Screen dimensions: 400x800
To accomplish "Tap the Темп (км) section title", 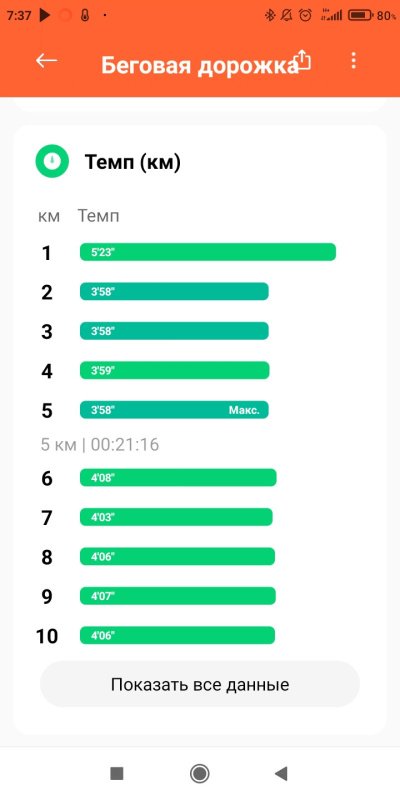I will 132,162.
